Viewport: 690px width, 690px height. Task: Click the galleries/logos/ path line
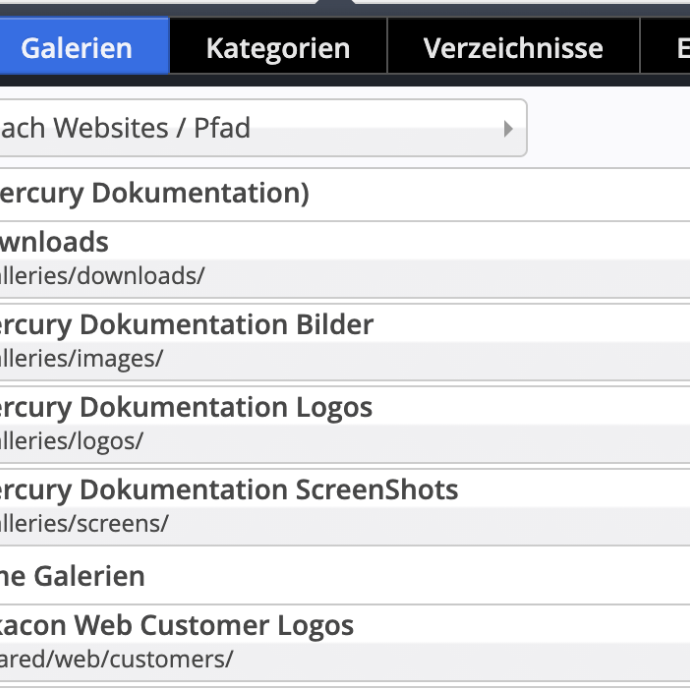click(72, 441)
